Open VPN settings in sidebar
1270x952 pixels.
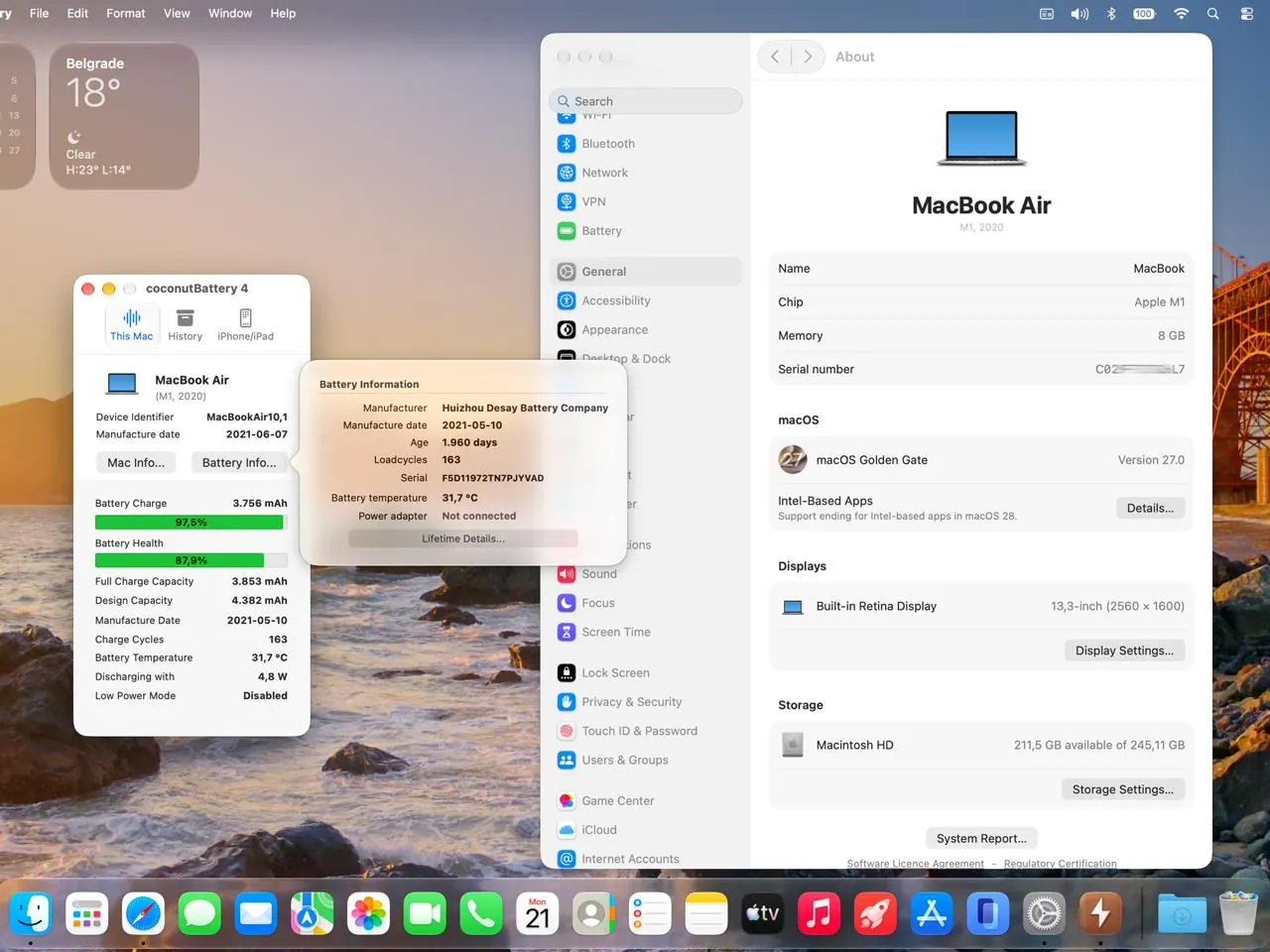[x=645, y=201]
